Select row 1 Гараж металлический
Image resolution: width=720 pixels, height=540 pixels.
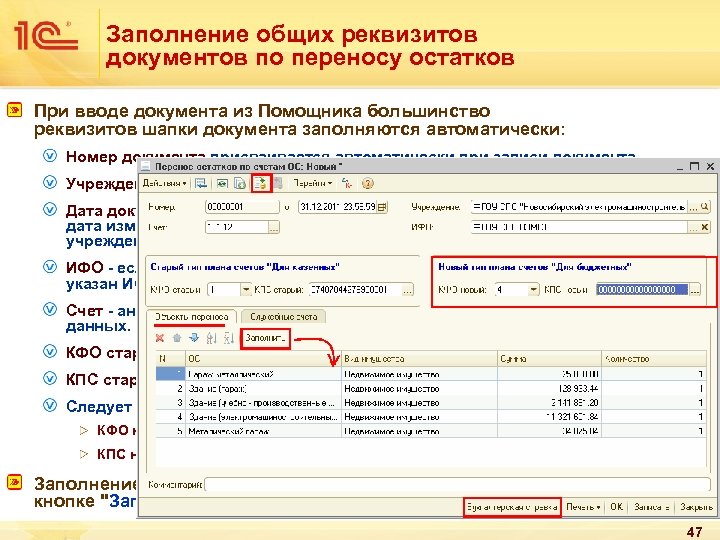click(431, 374)
